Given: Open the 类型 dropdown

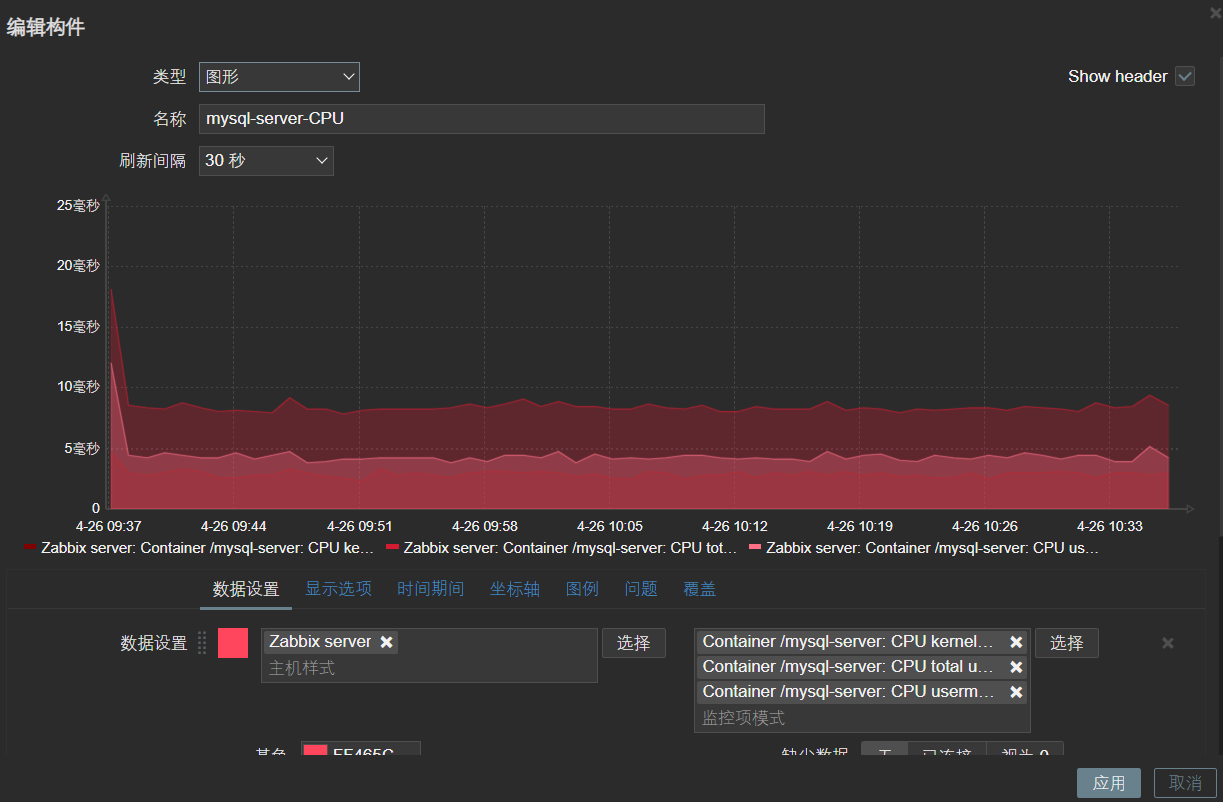Looking at the screenshot, I should (x=279, y=77).
